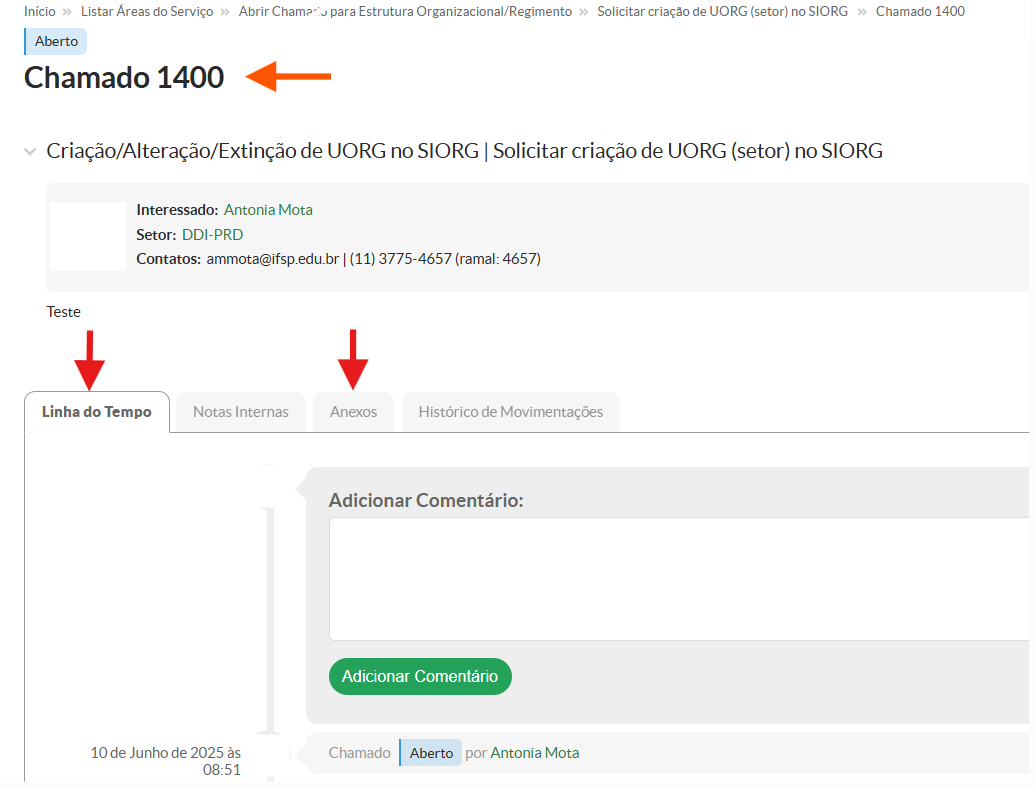Click the Aberto badge in the timeline entry
Screen dimensions: 1034x788
pyautogui.click(x=431, y=753)
